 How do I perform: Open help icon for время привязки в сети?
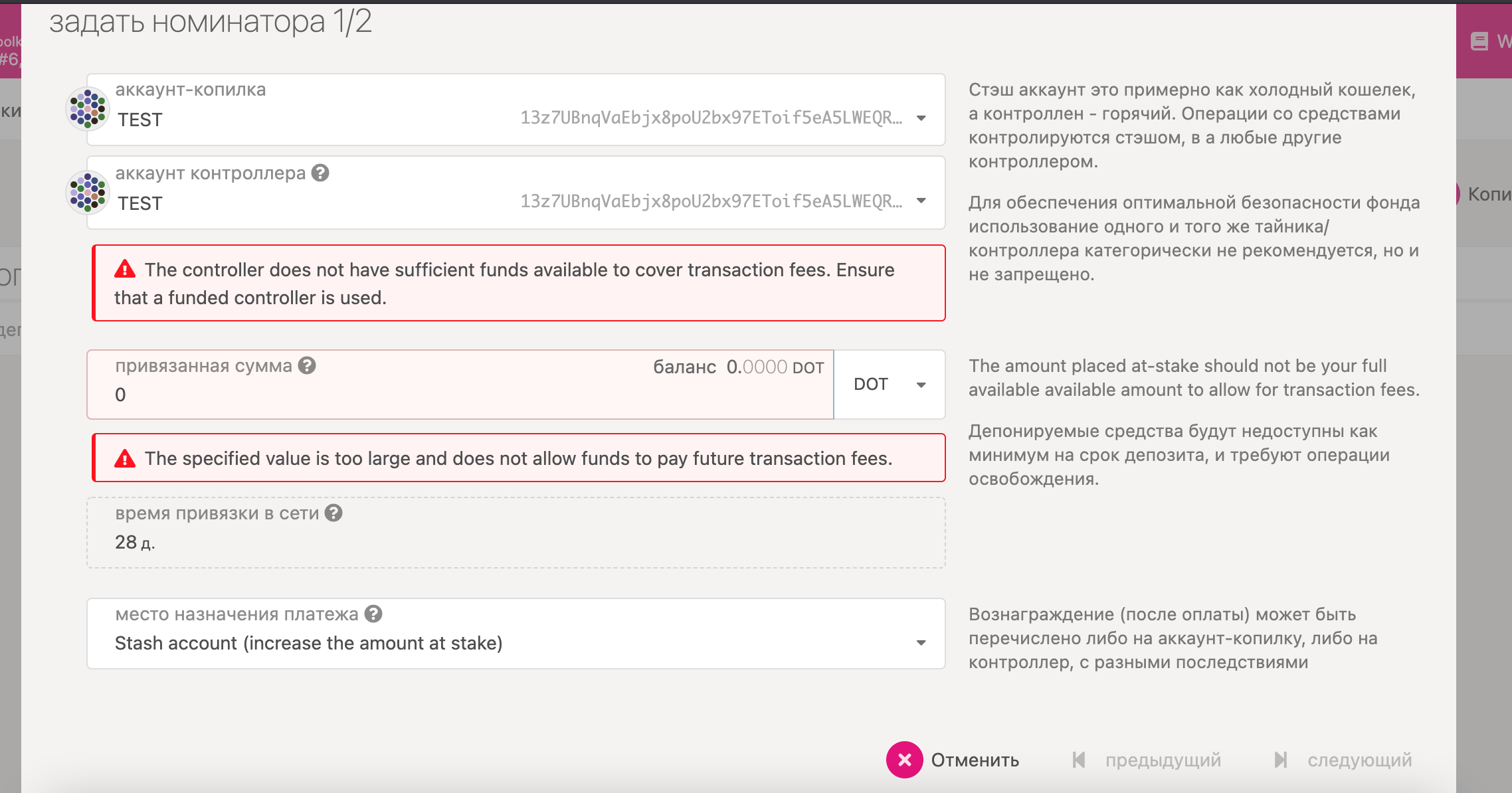(x=333, y=513)
